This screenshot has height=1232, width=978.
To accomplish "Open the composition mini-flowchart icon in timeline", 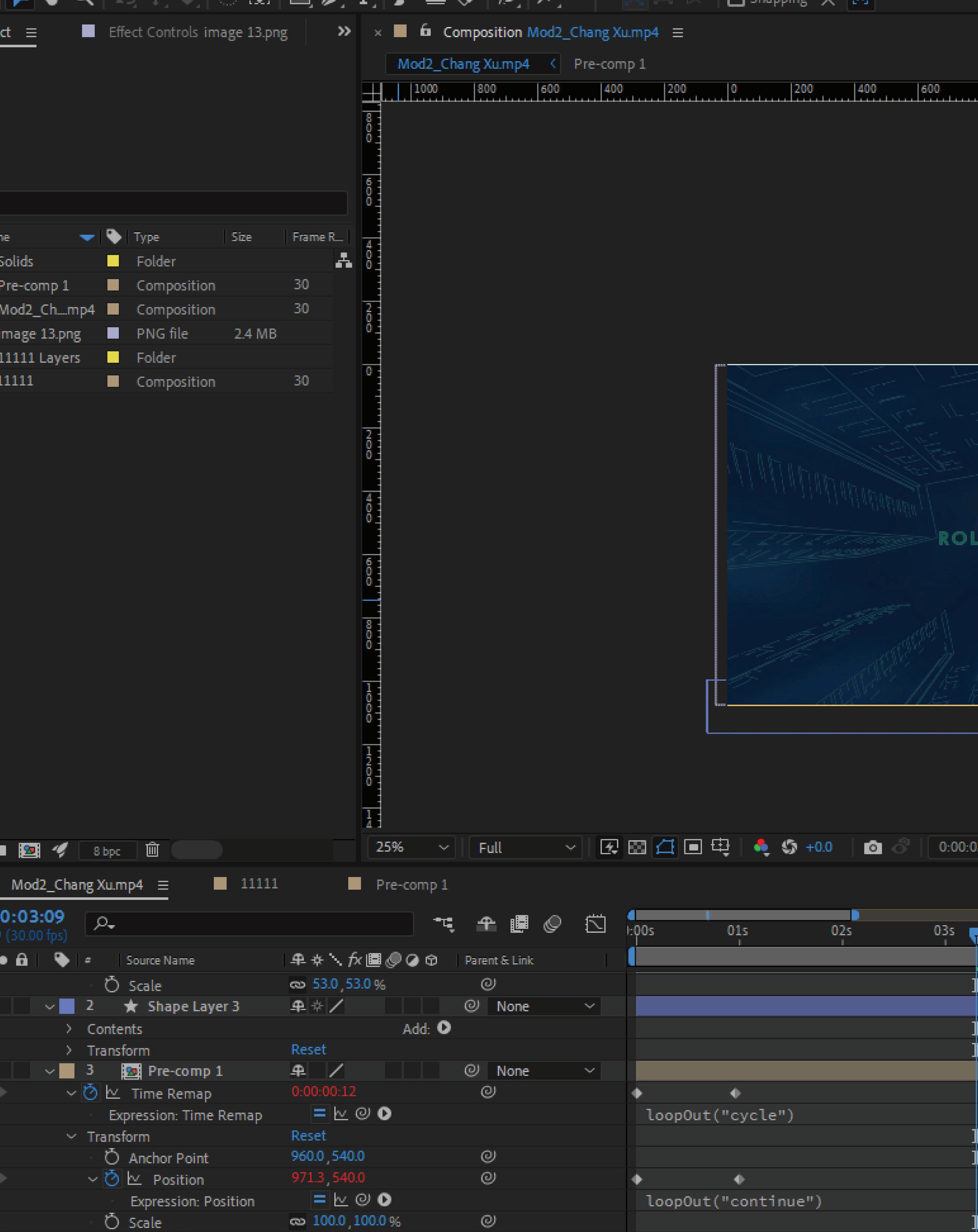I will [x=444, y=924].
